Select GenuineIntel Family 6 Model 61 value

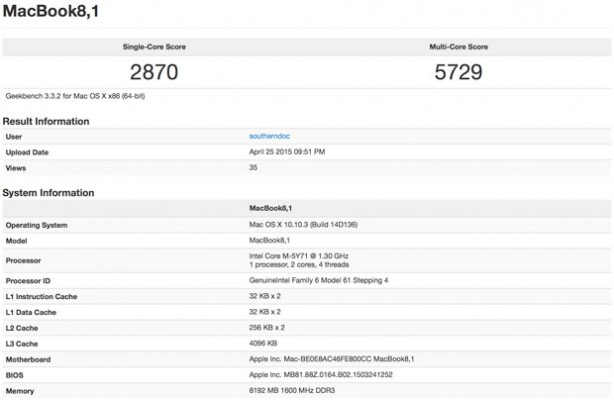(318, 280)
